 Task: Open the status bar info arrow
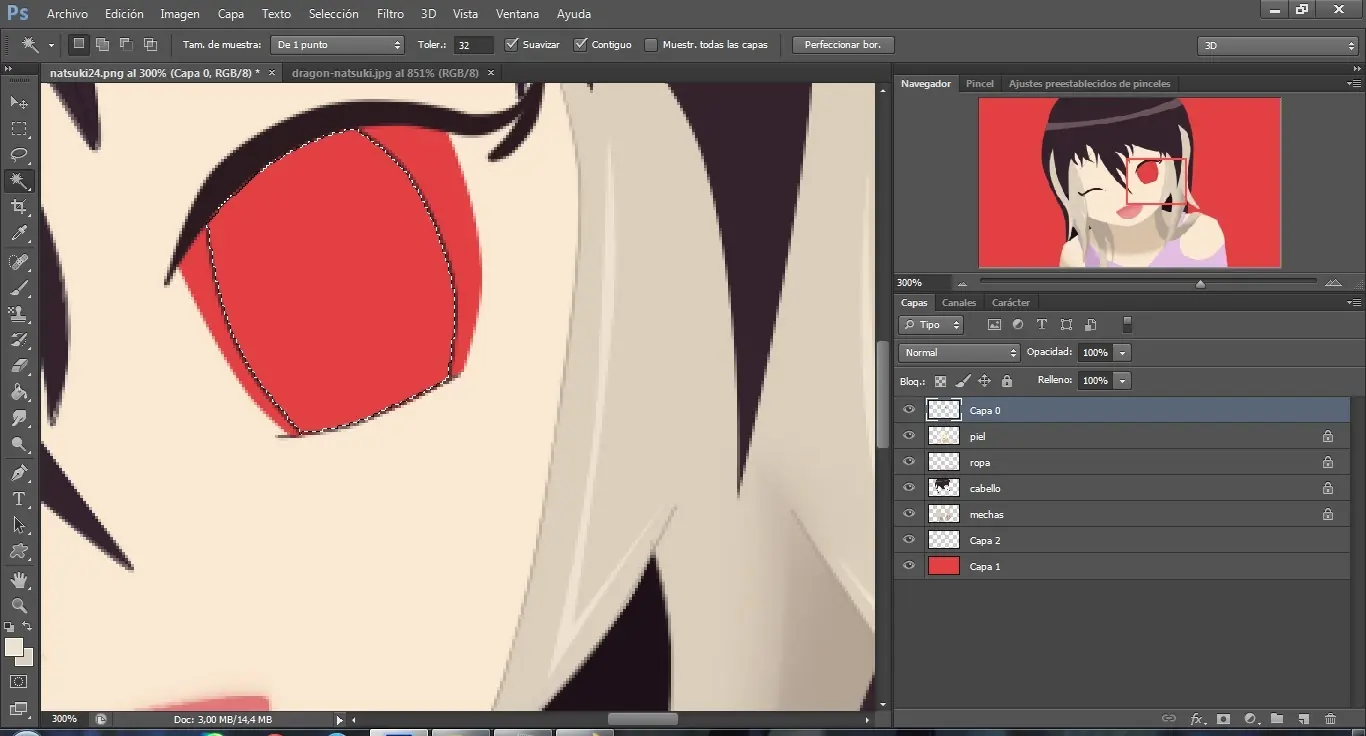tap(339, 719)
